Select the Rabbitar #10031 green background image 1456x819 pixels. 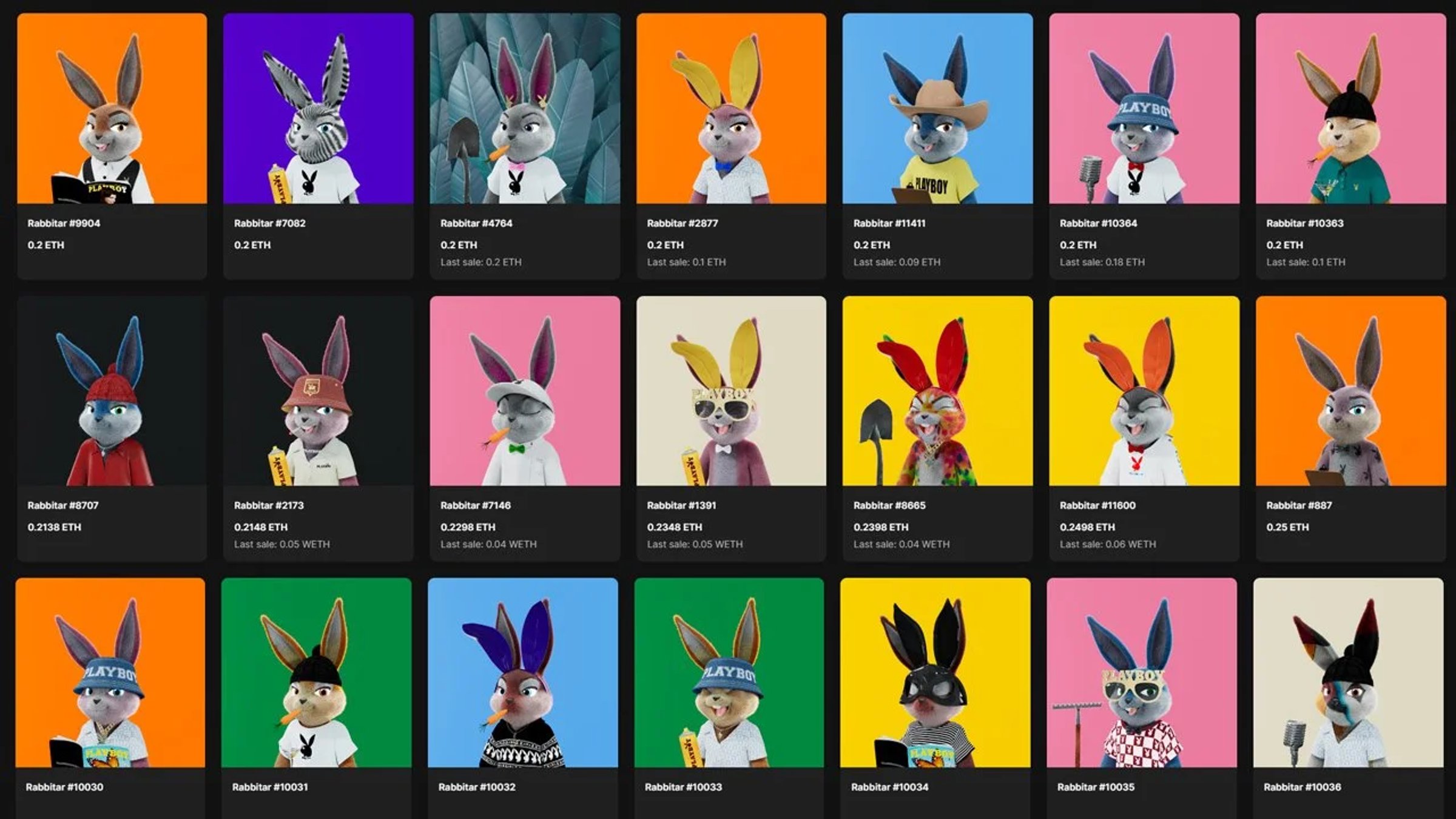pyautogui.click(x=317, y=673)
